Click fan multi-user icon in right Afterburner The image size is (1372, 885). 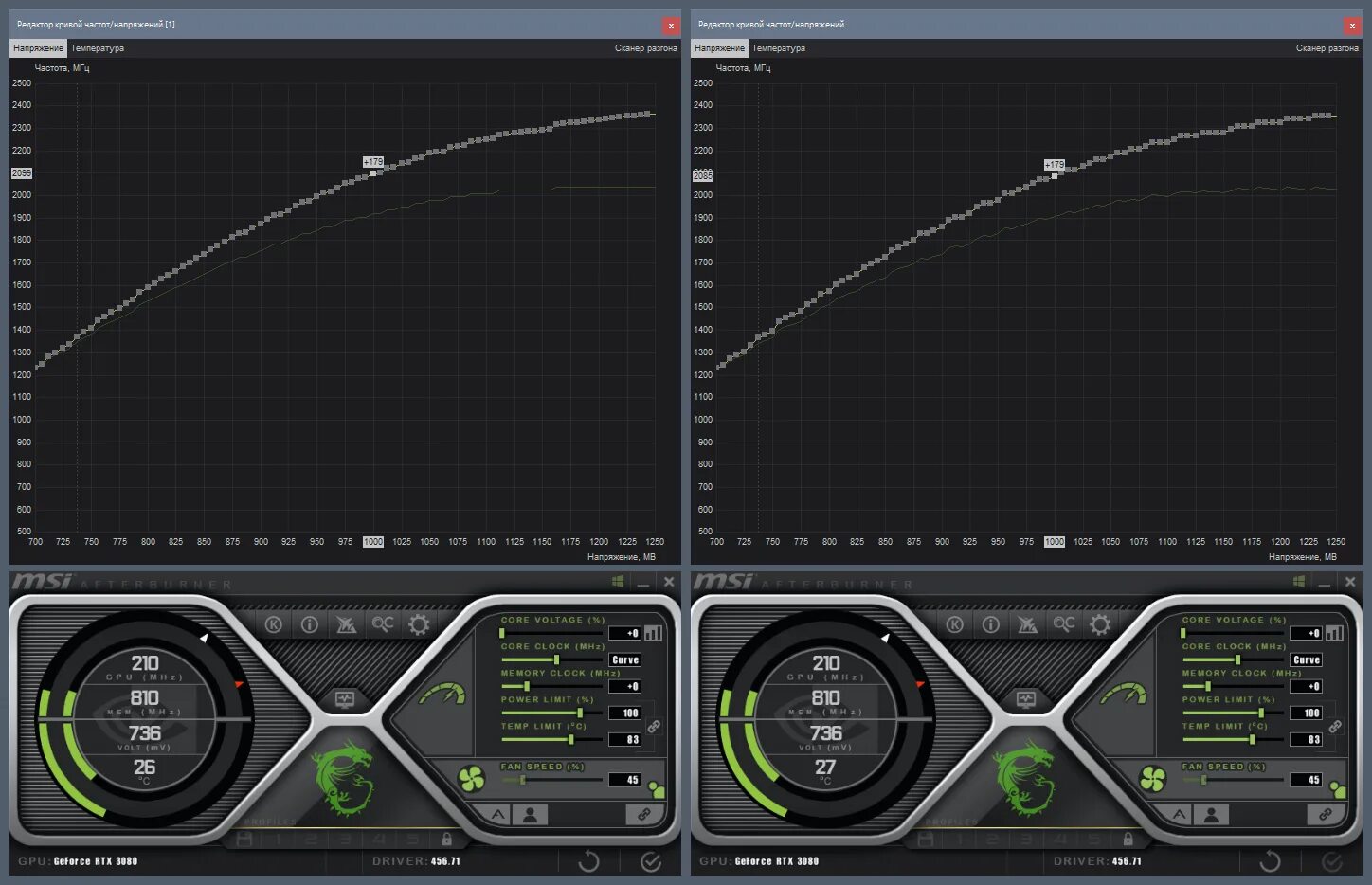pos(1339,789)
